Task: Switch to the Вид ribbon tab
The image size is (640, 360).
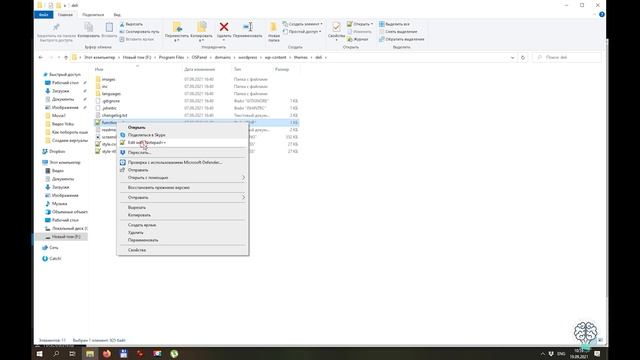Action: point(117,15)
